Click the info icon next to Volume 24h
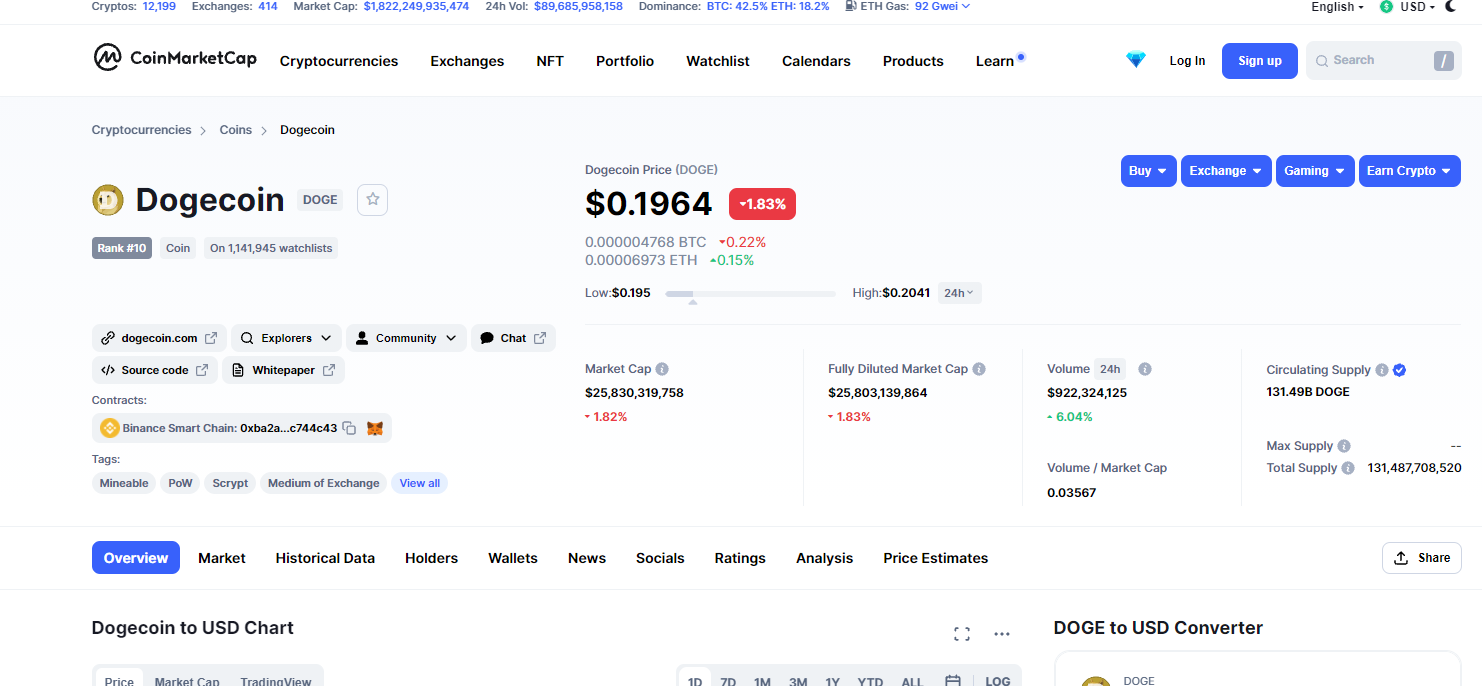This screenshot has height=686, width=1482. [1145, 369]
